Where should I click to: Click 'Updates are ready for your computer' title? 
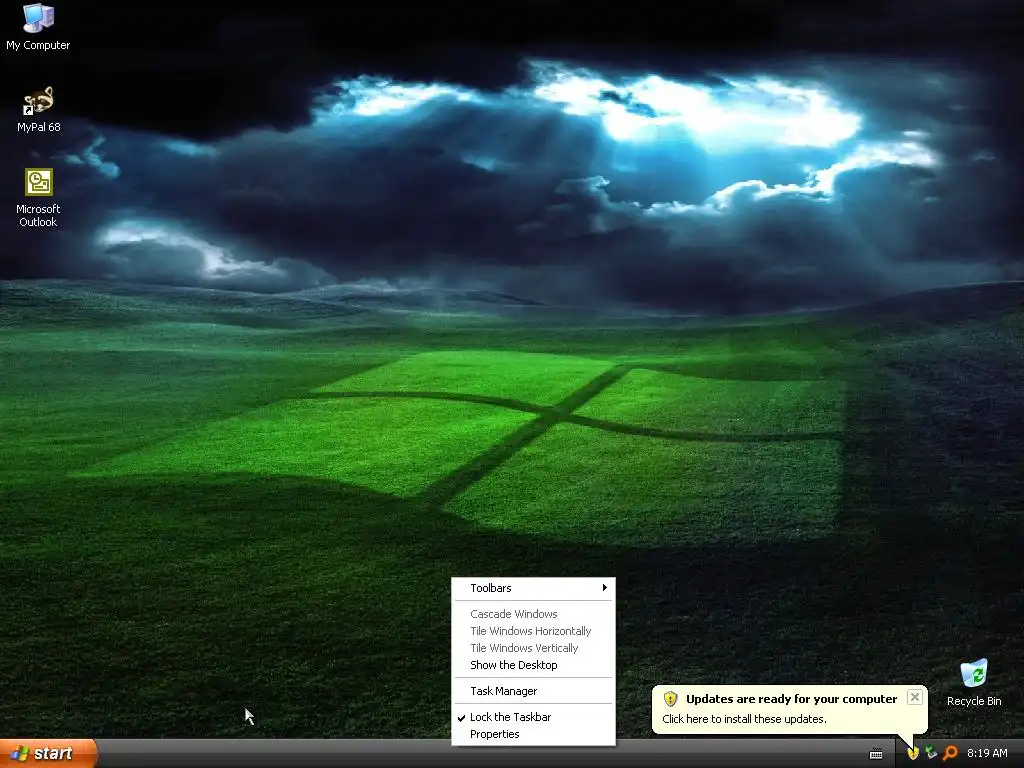(792, 699)
